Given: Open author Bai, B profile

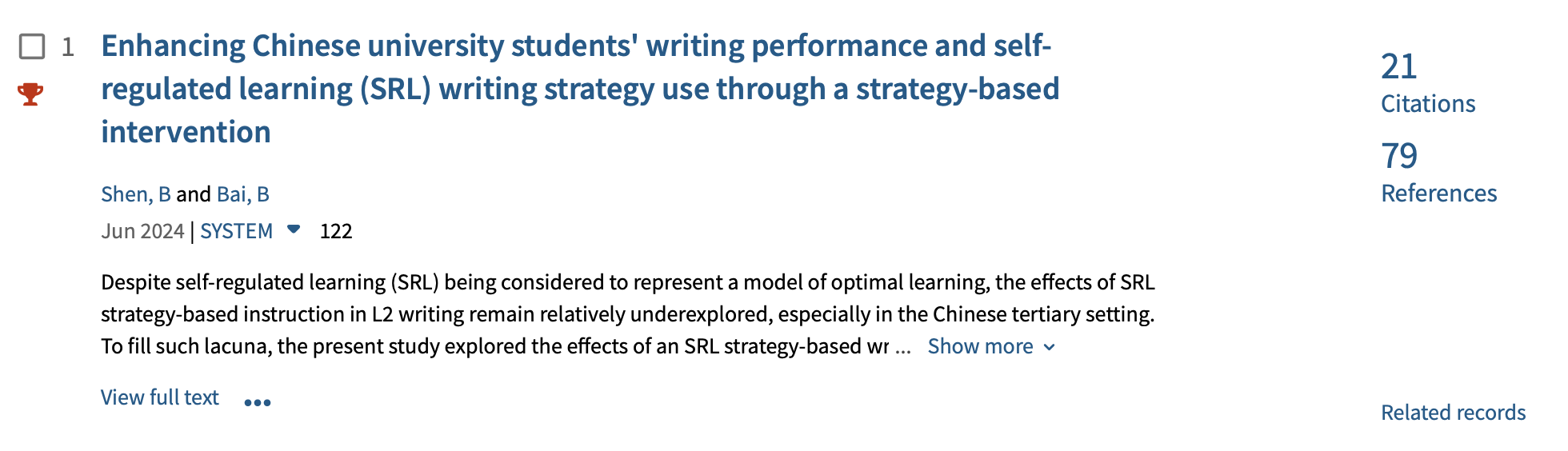Looking at the screenshot, I should pyautogui.click(x=242, y=194).
